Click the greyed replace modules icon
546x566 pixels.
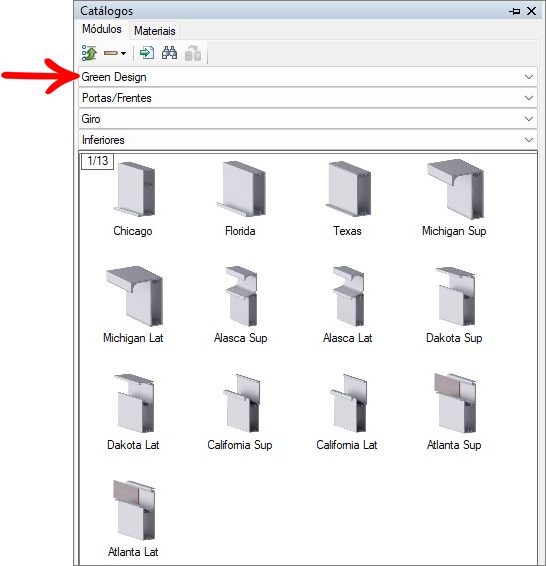click(x=193, y=53)
